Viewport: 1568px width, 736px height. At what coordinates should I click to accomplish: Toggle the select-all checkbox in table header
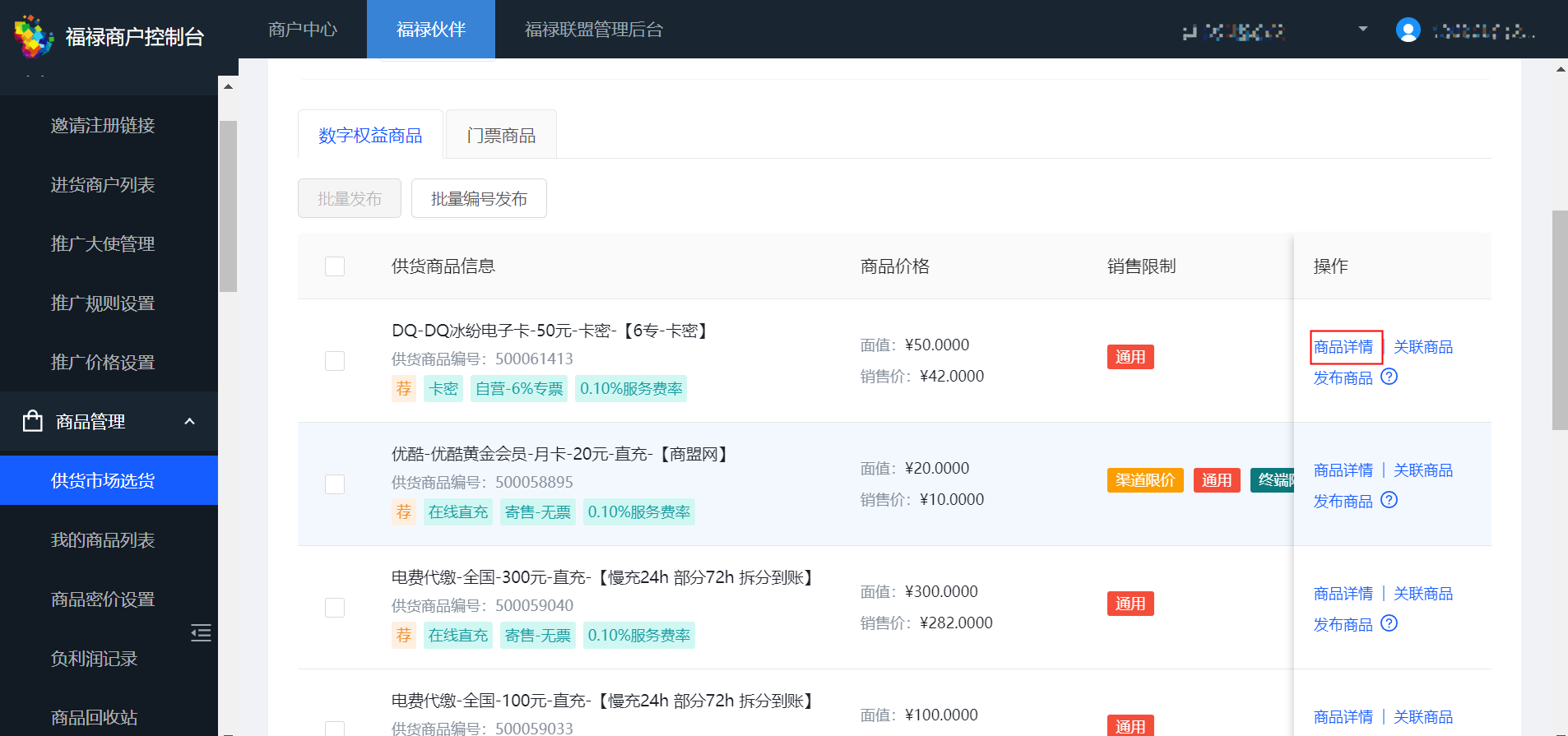pos(335,266)
